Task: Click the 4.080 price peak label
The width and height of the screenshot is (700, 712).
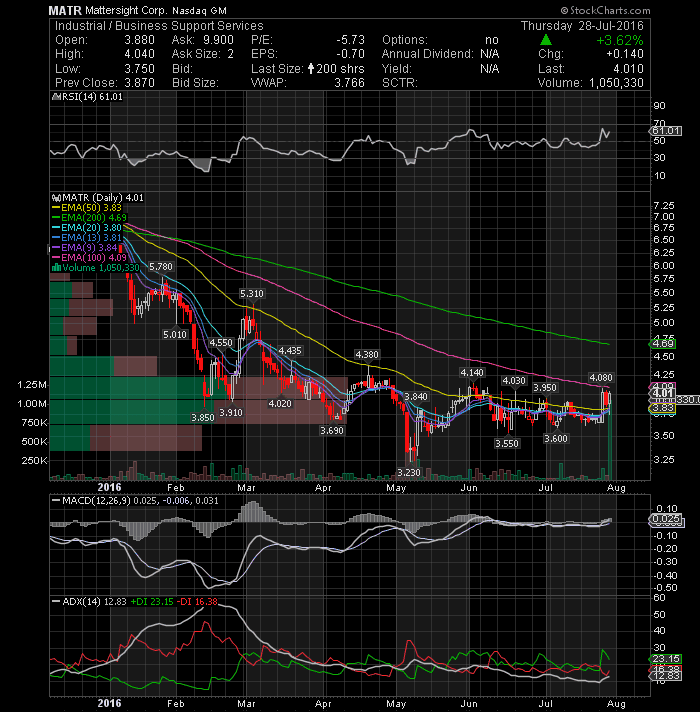Action: pos(601,378)
